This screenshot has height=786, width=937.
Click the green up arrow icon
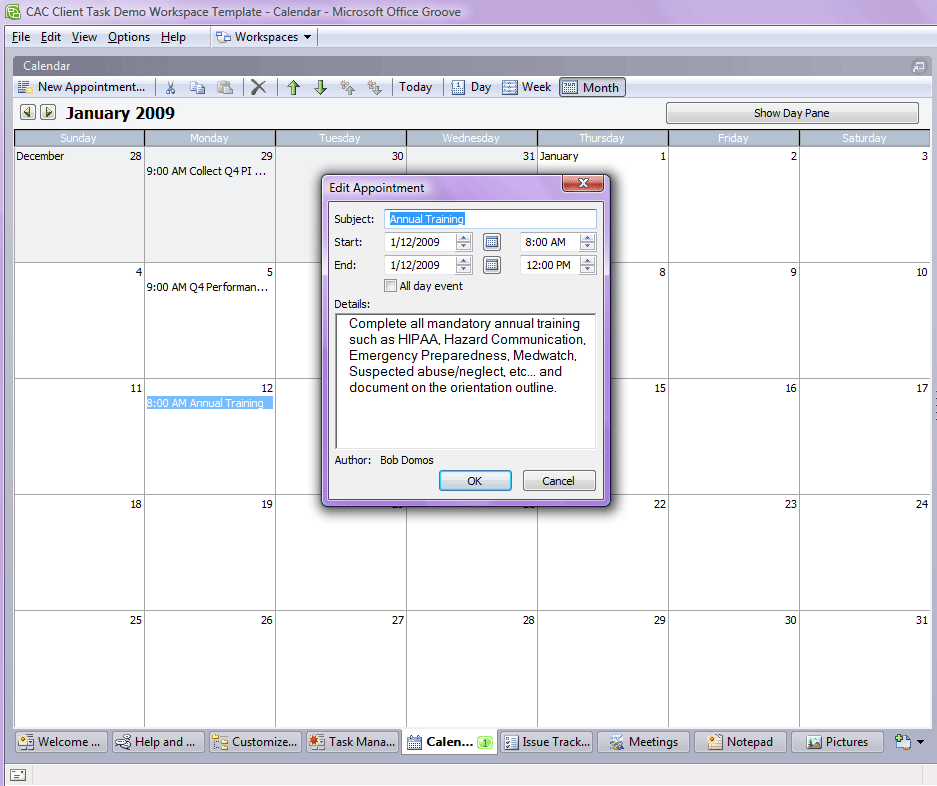pyautogui.click(x=293, y=87)
